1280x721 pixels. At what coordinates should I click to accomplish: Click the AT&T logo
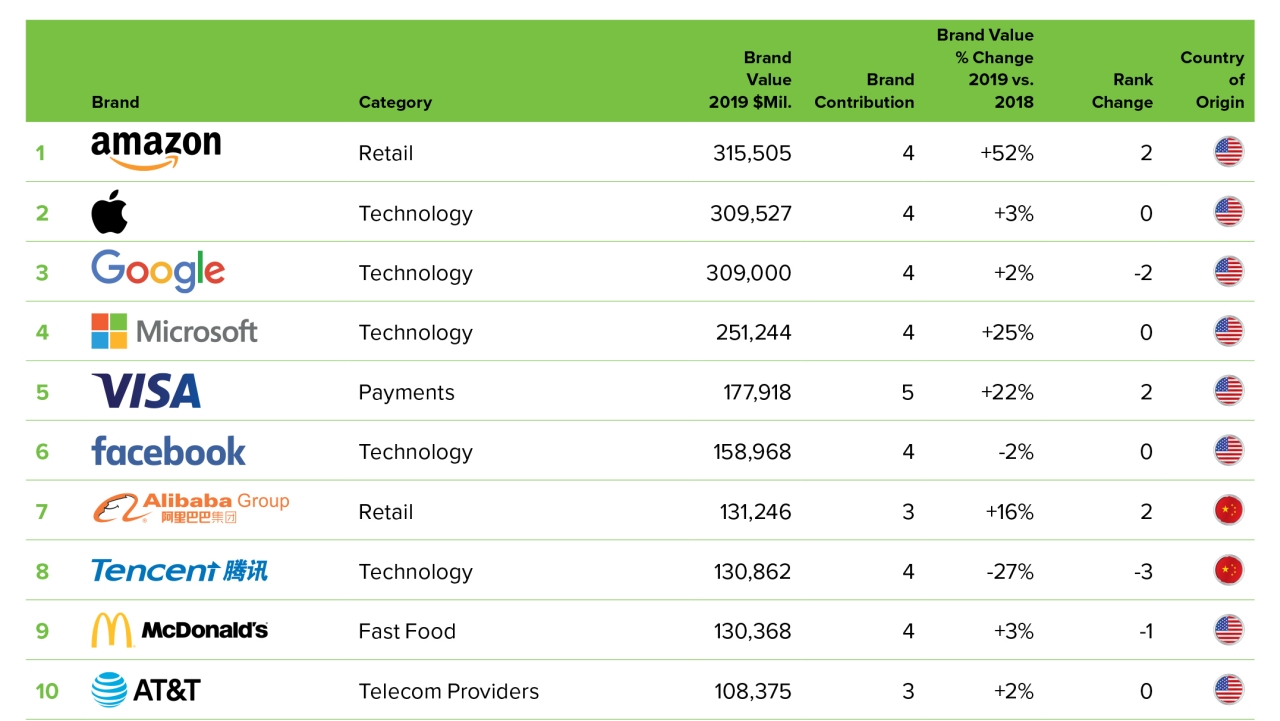tap(146, 690)
